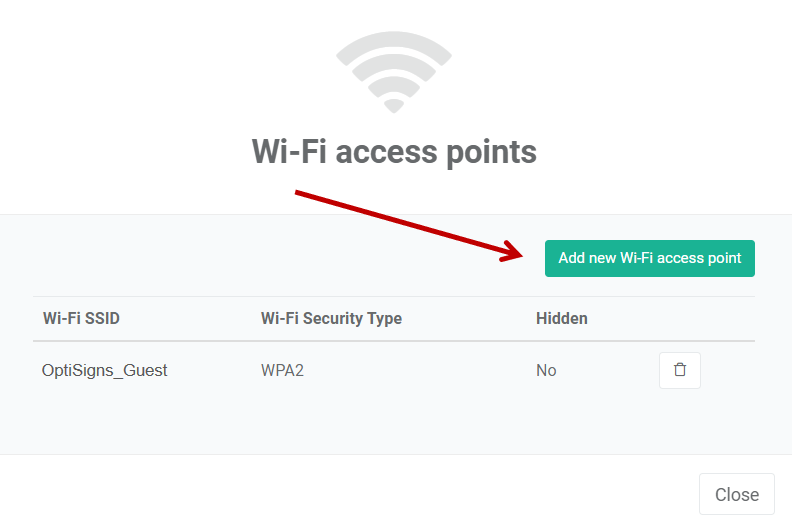Close the Wi-Fi access points dialog
The width and height of the screenshot is (796, 517).
tap(737, 494)
